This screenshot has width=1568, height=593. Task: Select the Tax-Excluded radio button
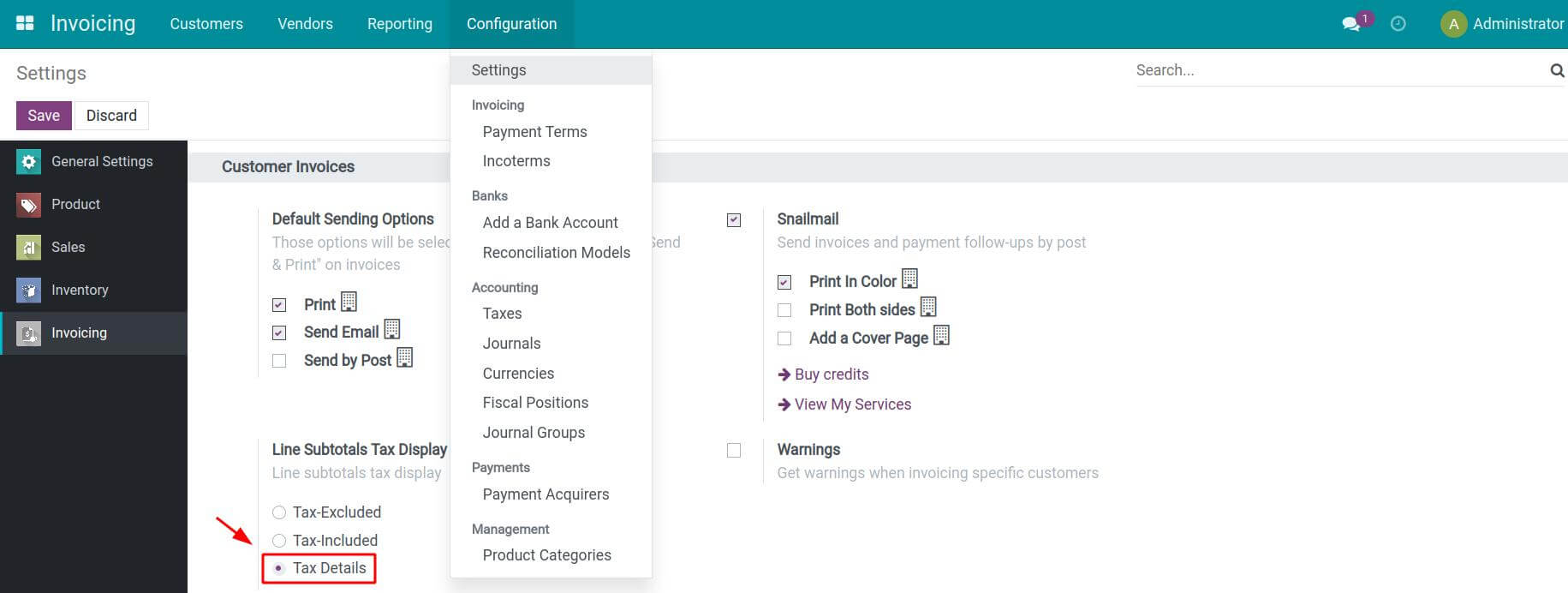tap(278, 512)
